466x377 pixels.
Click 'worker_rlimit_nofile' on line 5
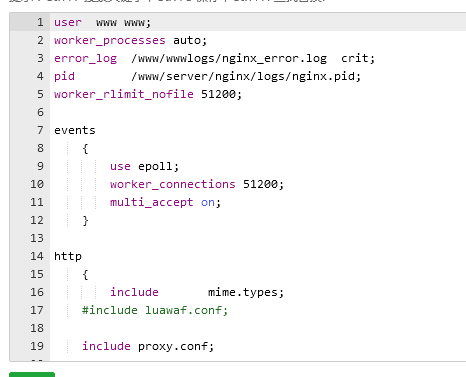(x=124, y=94)
